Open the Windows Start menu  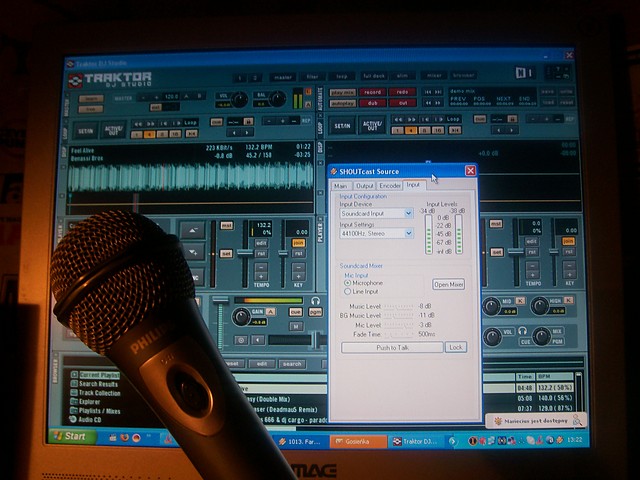tap(72, 436)
